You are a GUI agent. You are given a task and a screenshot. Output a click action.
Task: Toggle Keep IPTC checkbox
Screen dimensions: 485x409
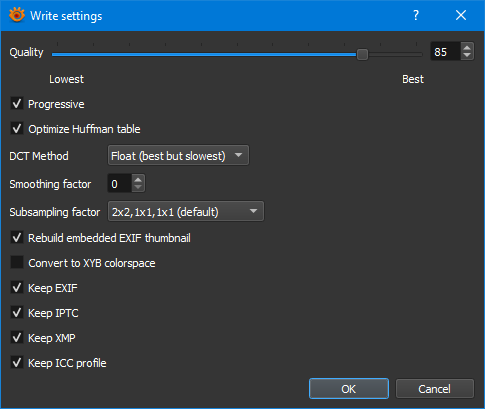tap(17, 313)
